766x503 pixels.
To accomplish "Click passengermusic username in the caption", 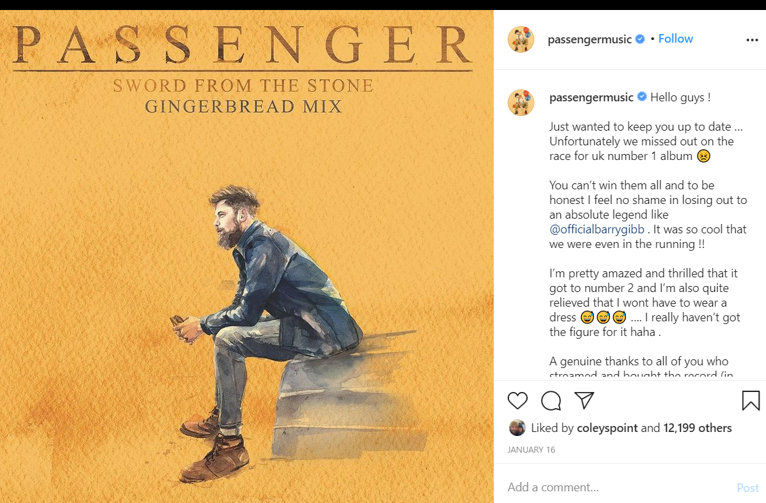I will click(591, 97).
